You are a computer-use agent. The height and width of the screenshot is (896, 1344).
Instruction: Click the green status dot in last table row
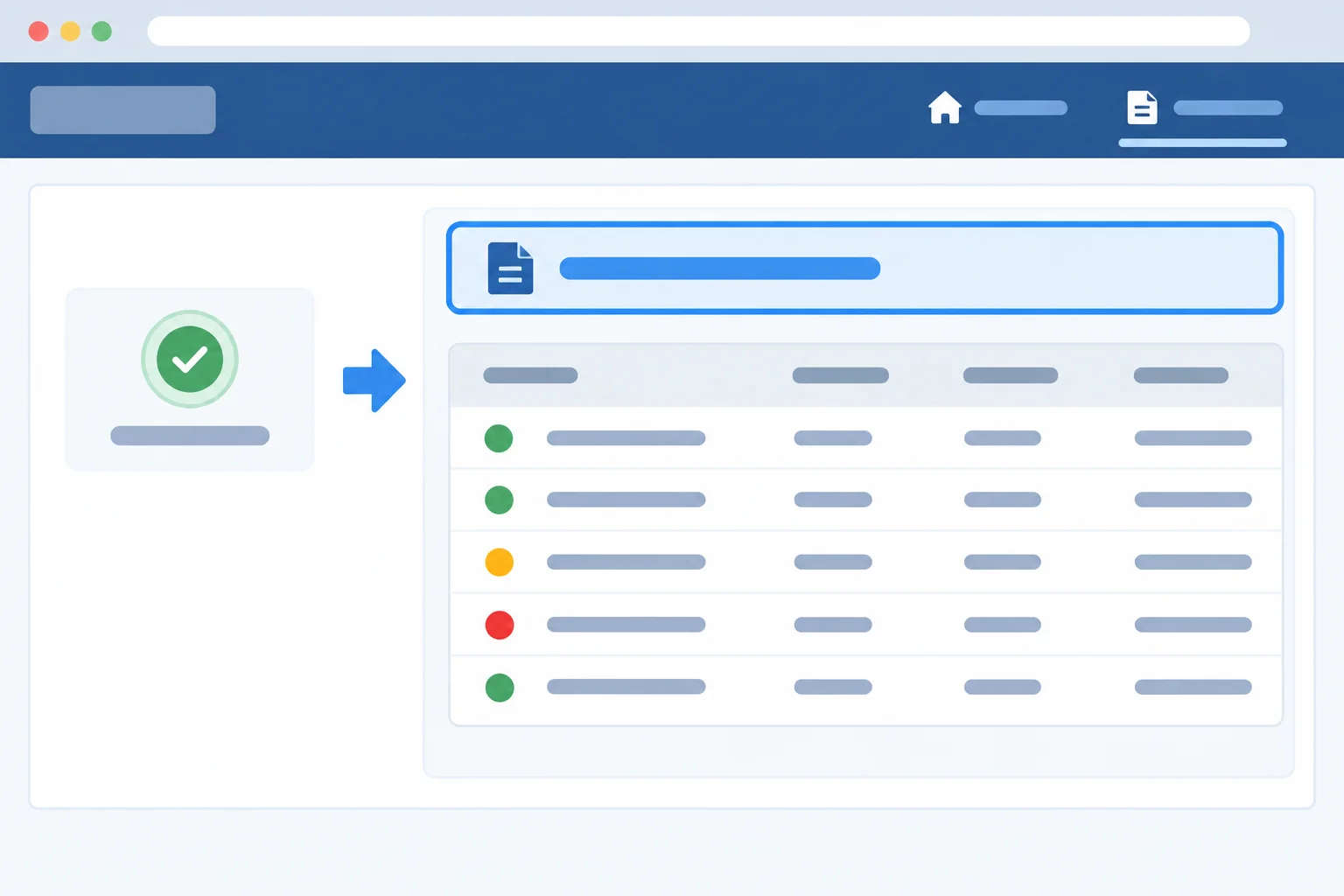pos(499,687)
